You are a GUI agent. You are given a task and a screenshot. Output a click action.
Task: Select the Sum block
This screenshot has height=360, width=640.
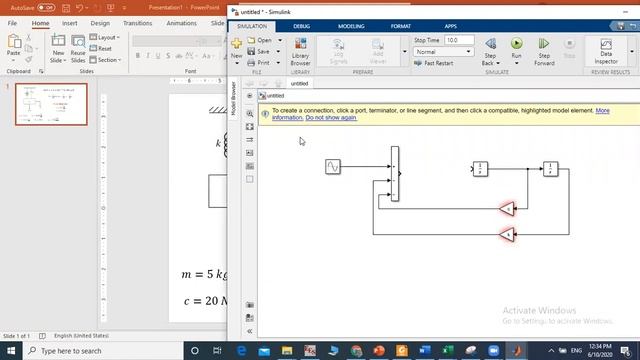(395, 173)
